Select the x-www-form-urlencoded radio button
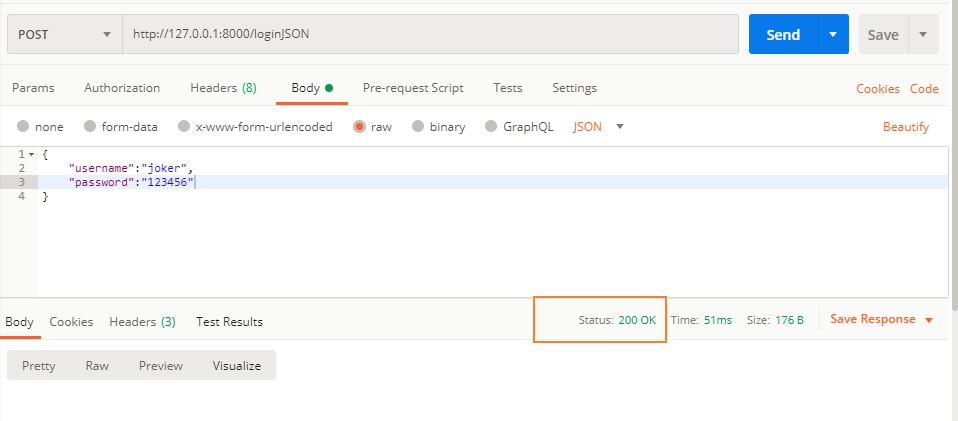 [x=184, y=126]
